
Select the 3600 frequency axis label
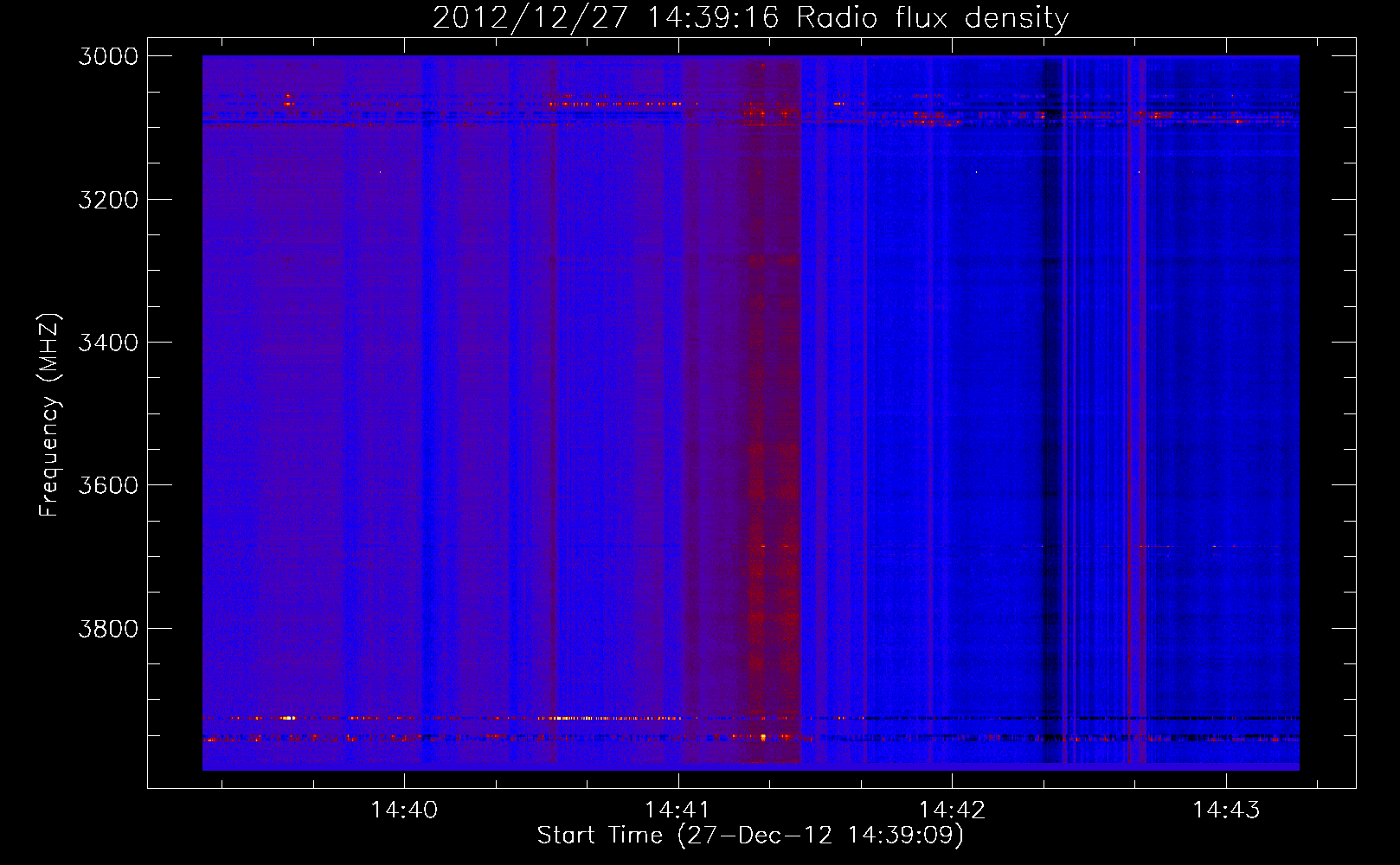[108, 485]
